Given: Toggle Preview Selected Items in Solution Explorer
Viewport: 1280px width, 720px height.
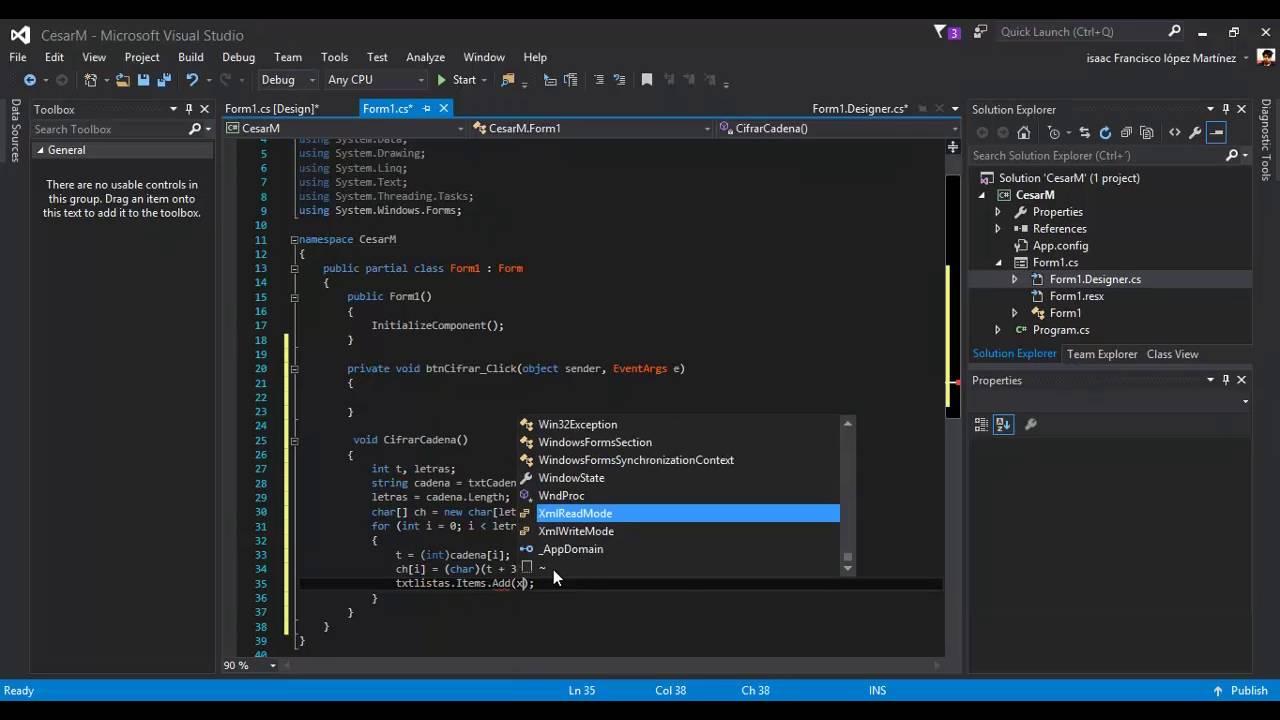Looking at the screenshot, I should click(1216, 132).
